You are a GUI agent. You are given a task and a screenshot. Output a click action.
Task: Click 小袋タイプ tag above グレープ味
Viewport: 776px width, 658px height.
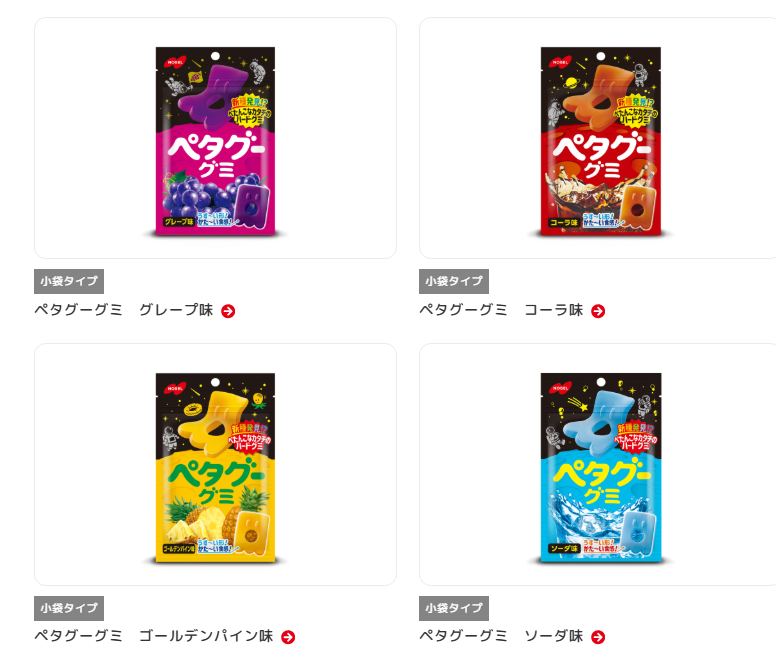pyautogui.click(x=69, y=282)
